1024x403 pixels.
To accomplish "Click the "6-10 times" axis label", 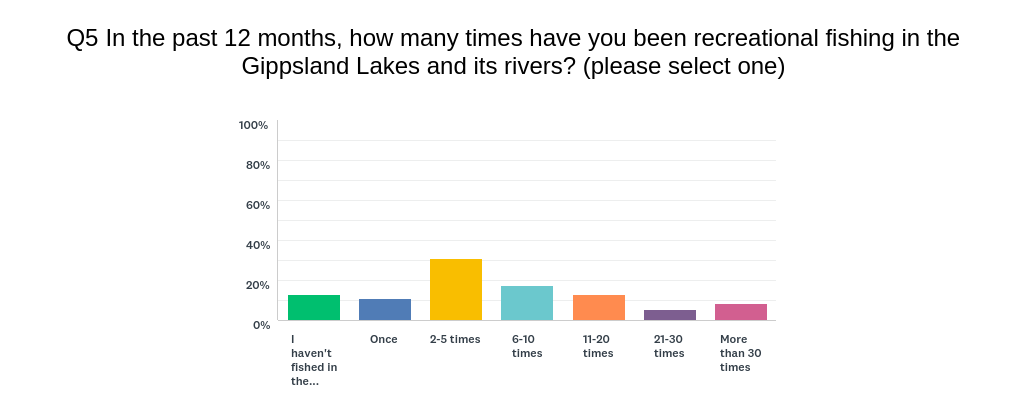I will coord(527,346).
